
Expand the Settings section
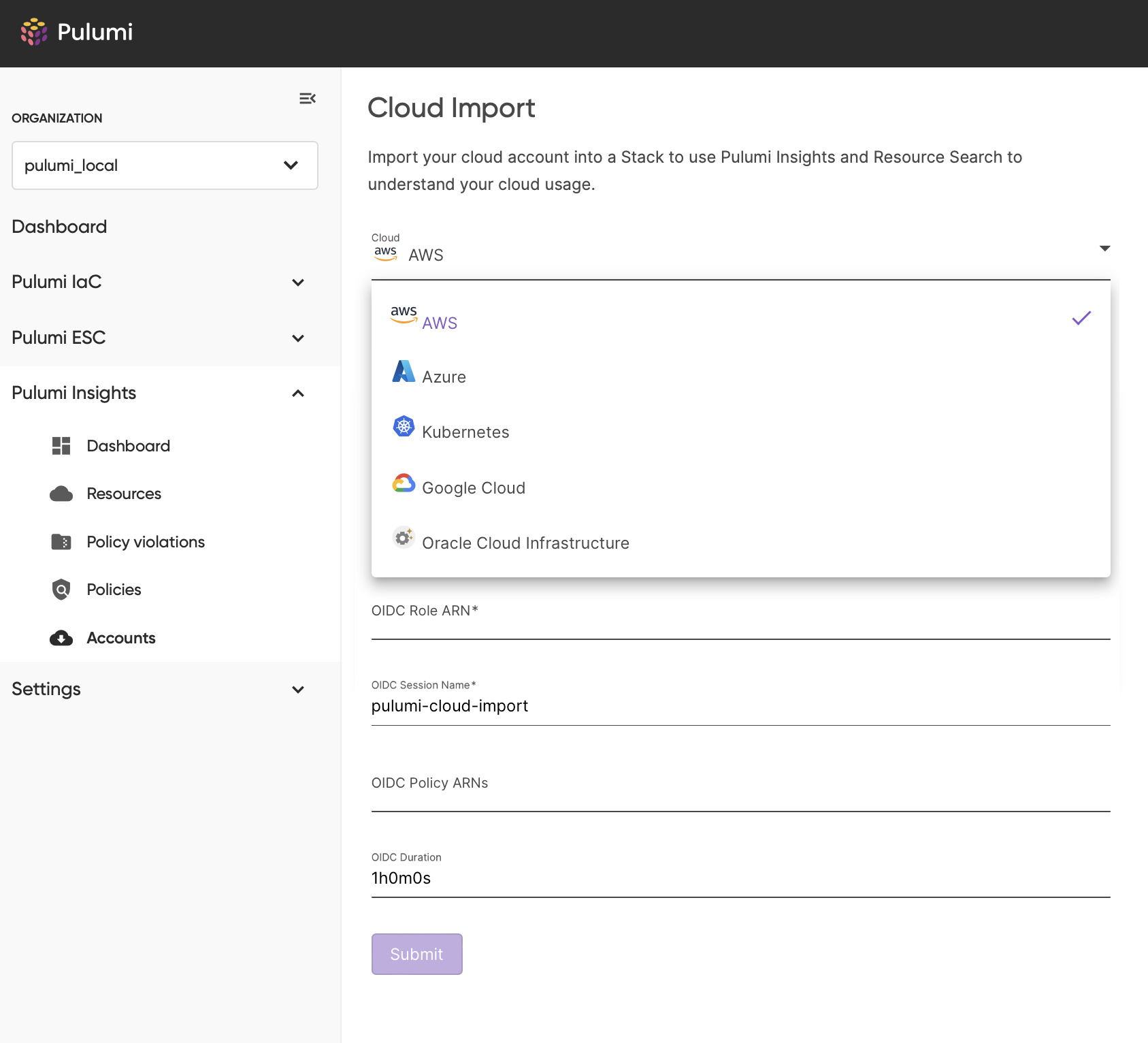pyautogui.click(x=159, y=689)
